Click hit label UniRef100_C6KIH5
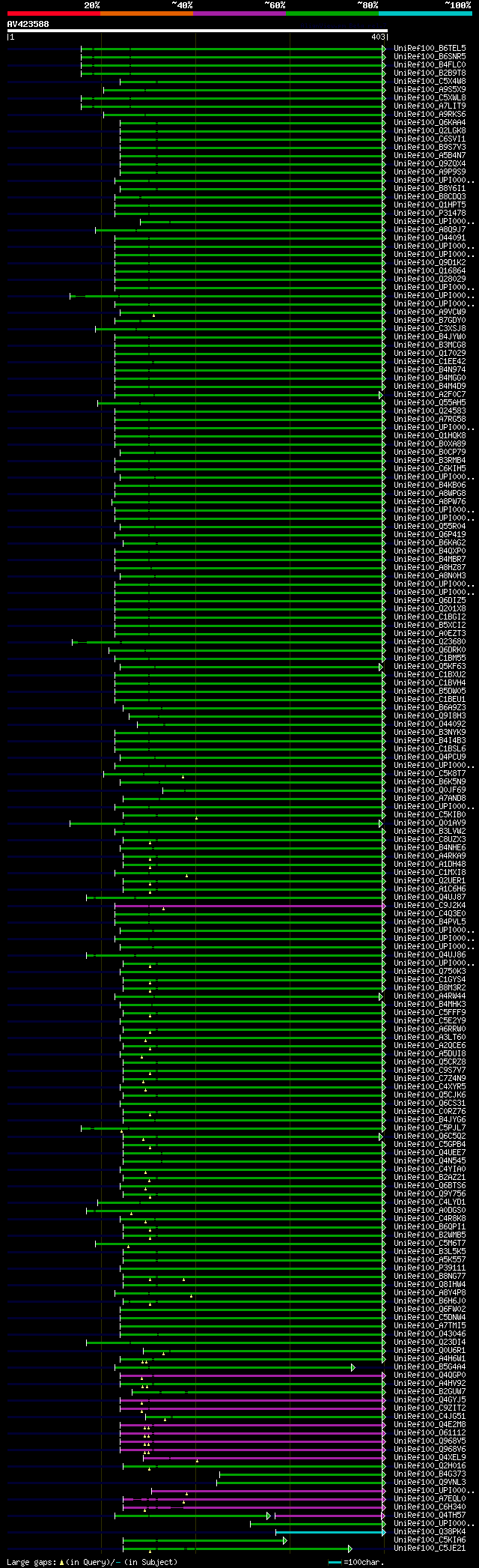Screen dimensions: 479x1568 tap(430, 468)
